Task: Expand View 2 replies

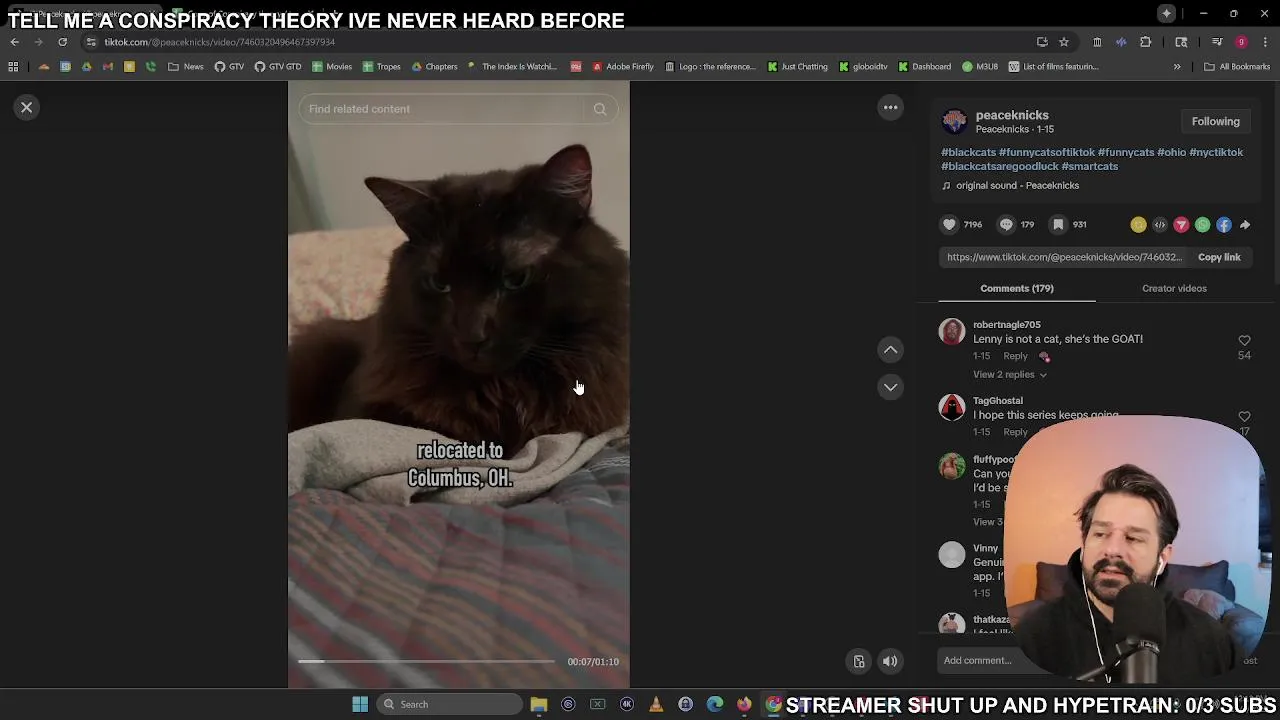Action: (x=1009, y=375)
